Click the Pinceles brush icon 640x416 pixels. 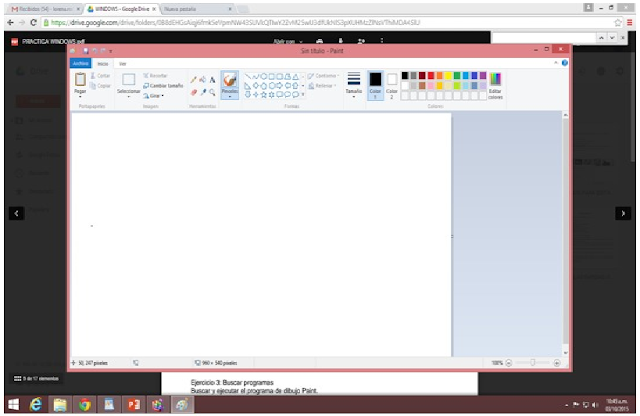click(x=230, y=80)
